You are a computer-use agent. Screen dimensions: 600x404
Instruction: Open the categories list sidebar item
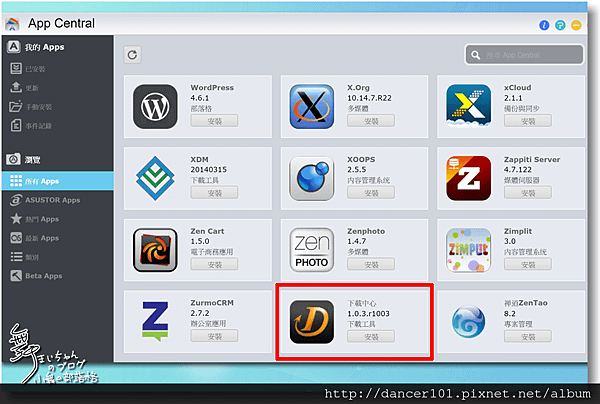[58, 257]
